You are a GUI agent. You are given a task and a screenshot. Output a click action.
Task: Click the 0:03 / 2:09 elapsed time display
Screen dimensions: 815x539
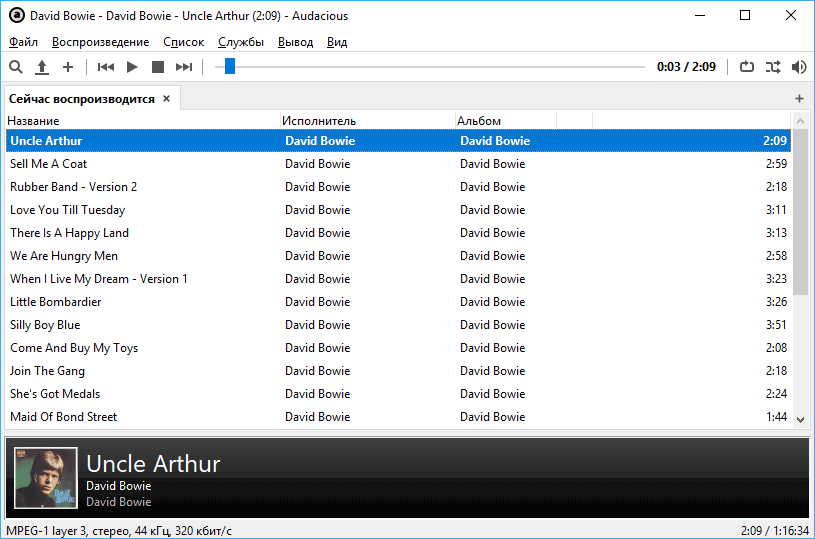click(x=686, y=67)
